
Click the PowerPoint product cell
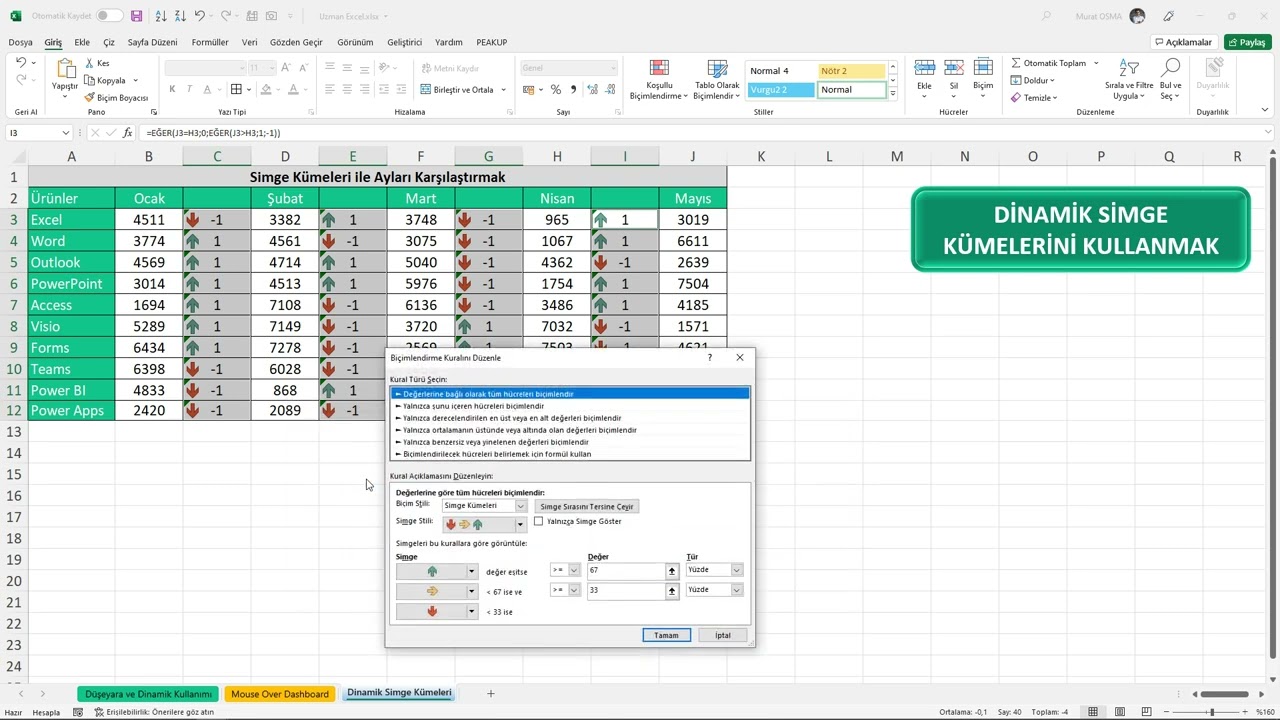click(71, 284)
